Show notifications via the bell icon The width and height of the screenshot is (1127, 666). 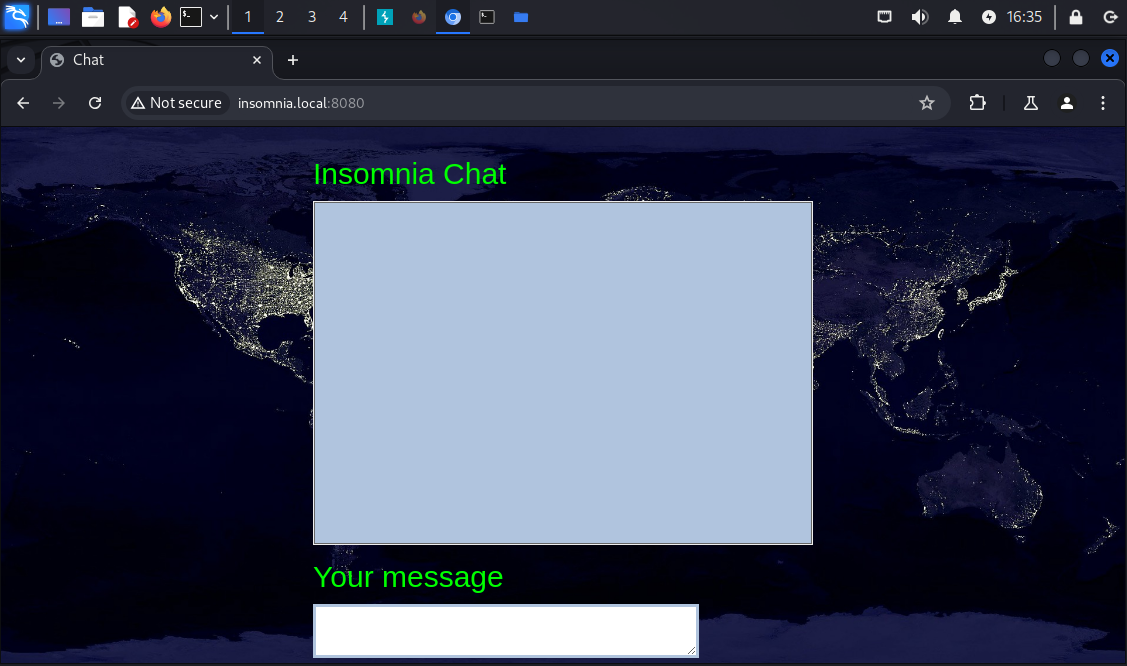[955, 17]
